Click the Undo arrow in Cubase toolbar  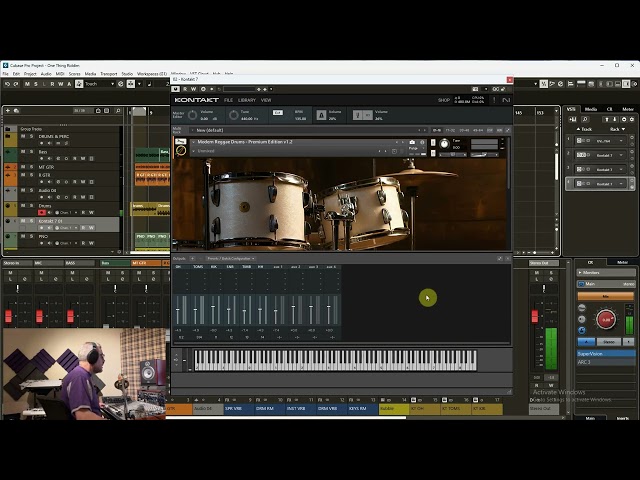click(x=7, y=84)
